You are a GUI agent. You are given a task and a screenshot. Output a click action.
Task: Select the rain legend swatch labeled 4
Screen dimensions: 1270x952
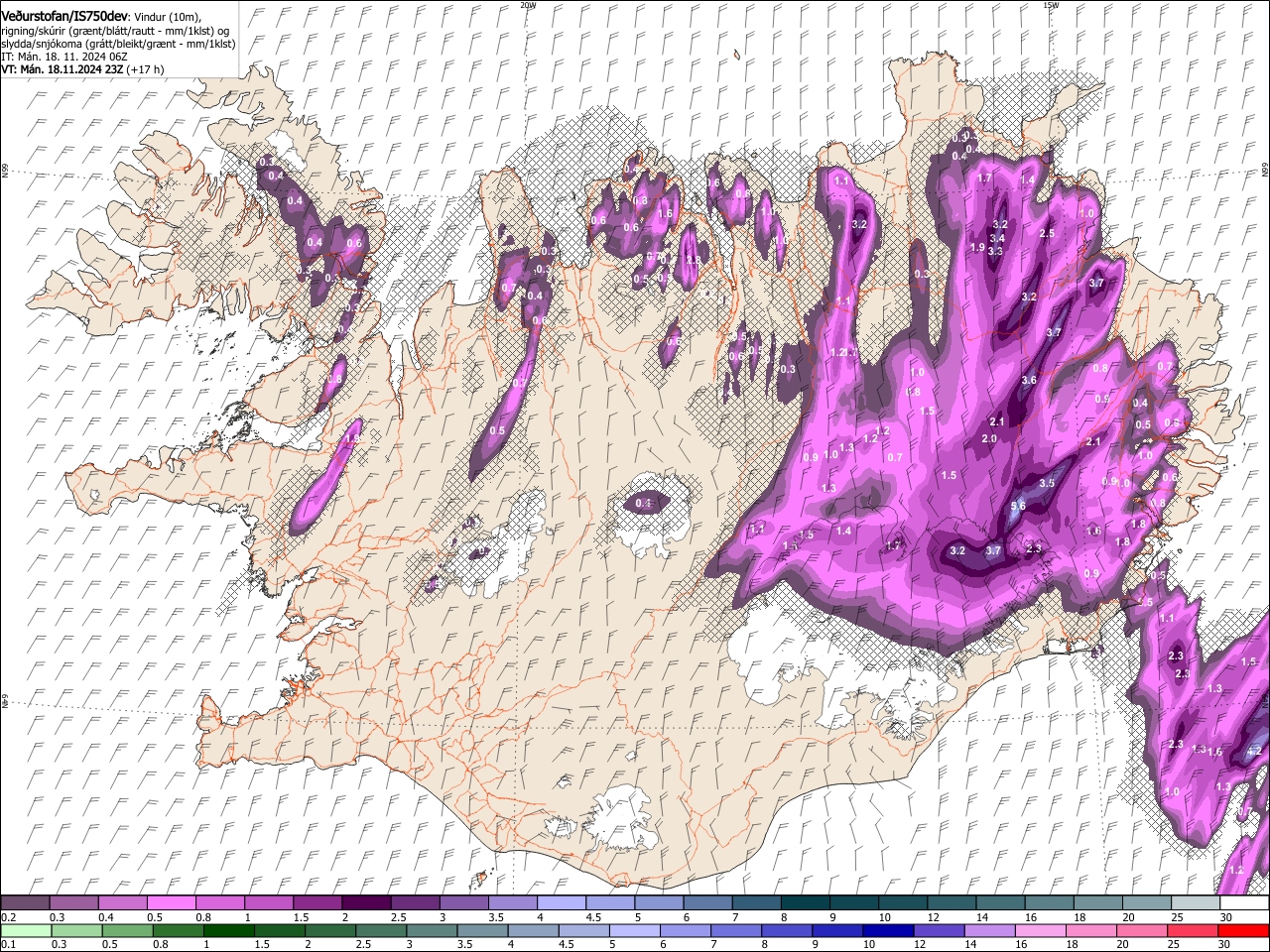pyautogui.click(x=533, y=931)
